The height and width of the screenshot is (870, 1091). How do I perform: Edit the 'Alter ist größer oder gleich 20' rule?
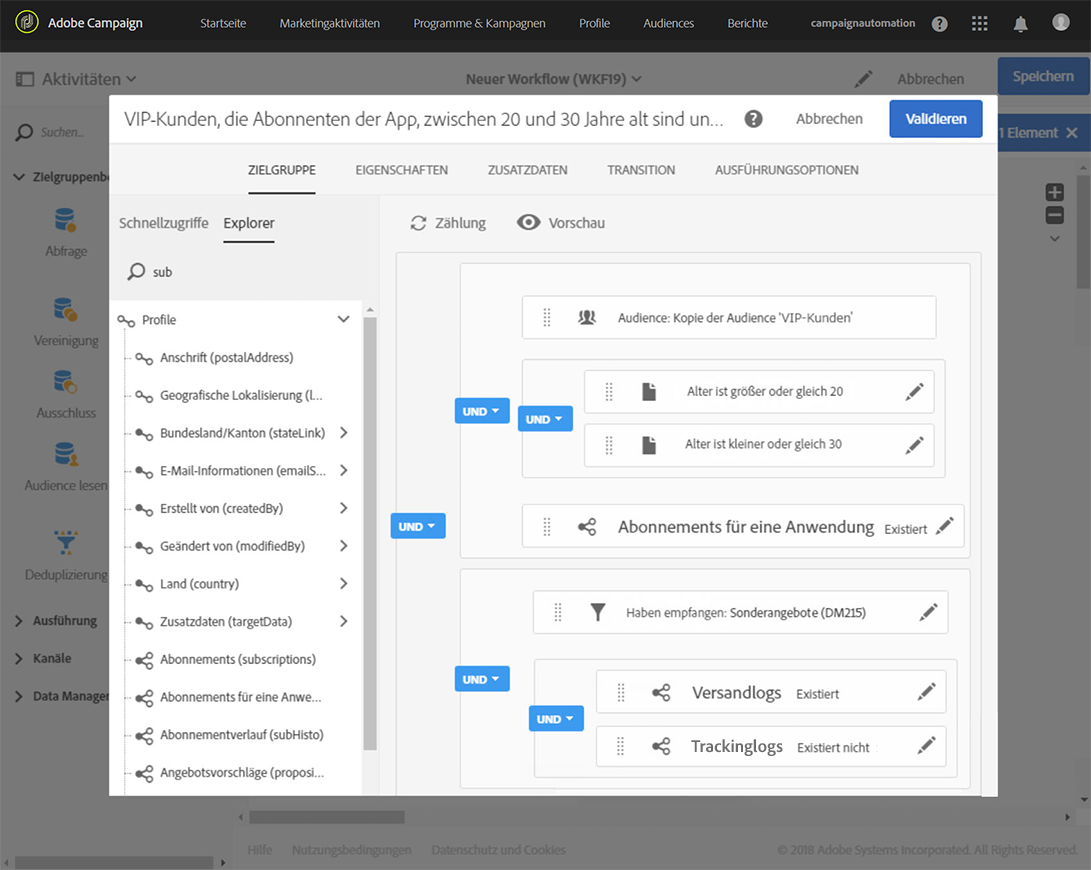[914, 392]
